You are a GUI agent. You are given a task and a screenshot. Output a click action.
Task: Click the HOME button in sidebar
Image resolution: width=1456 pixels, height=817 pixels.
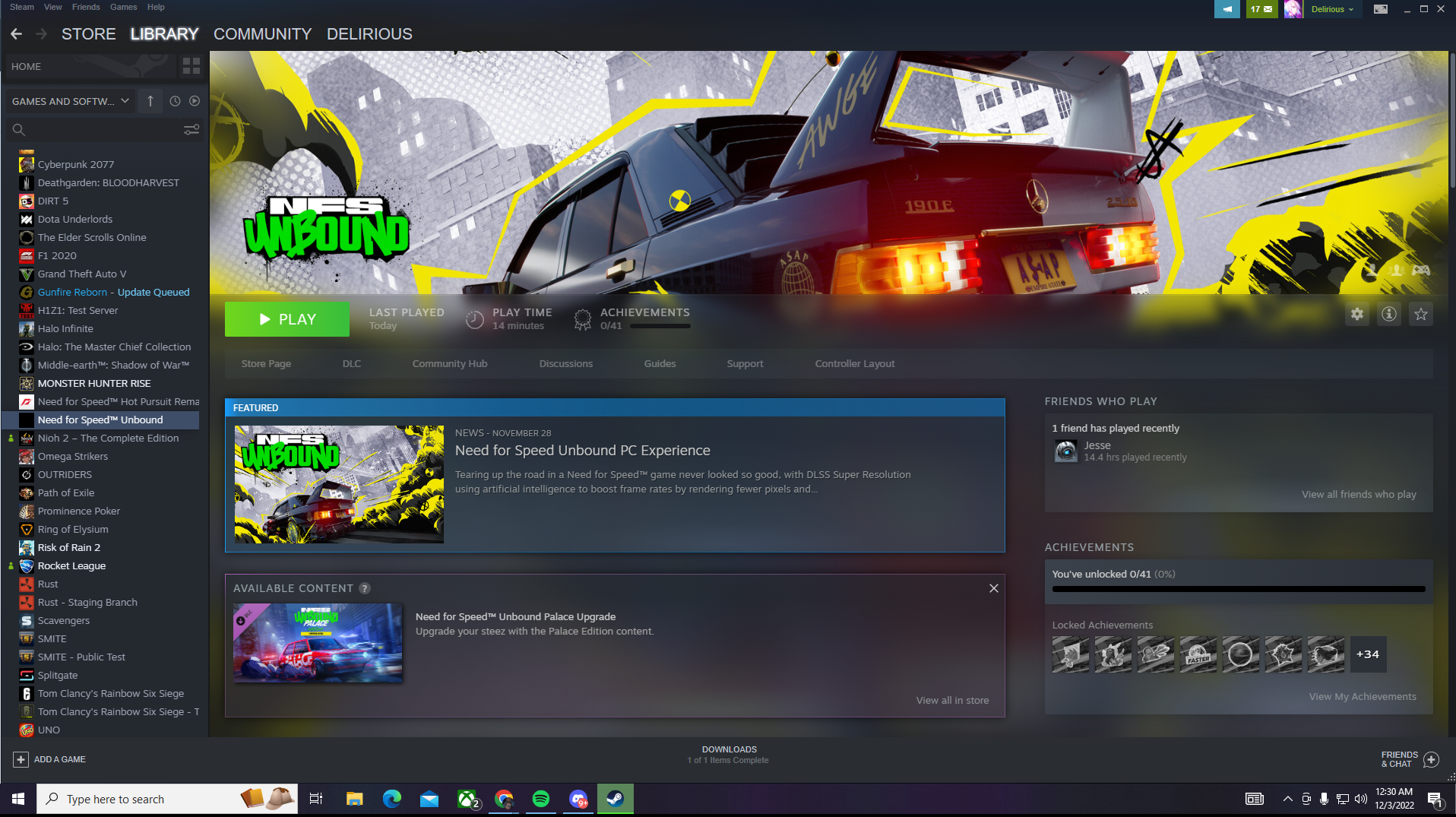[x=90, y=66]
